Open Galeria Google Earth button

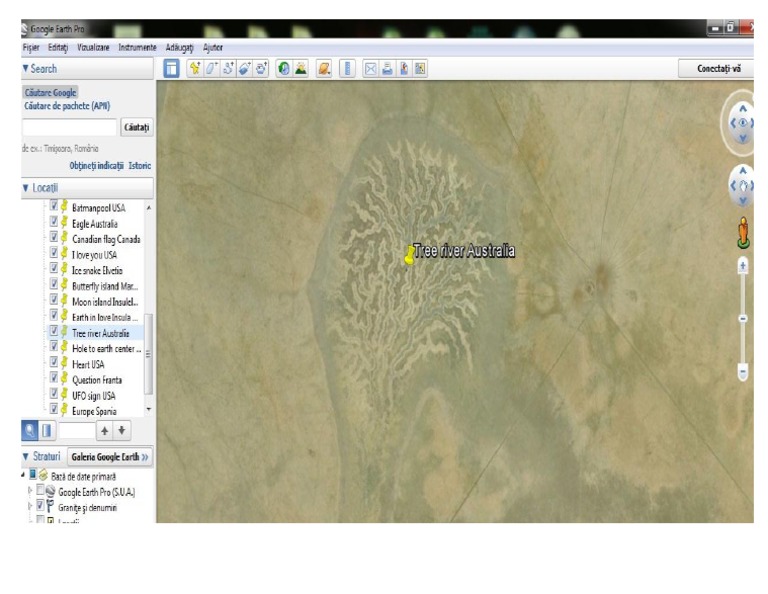point(110,457)
